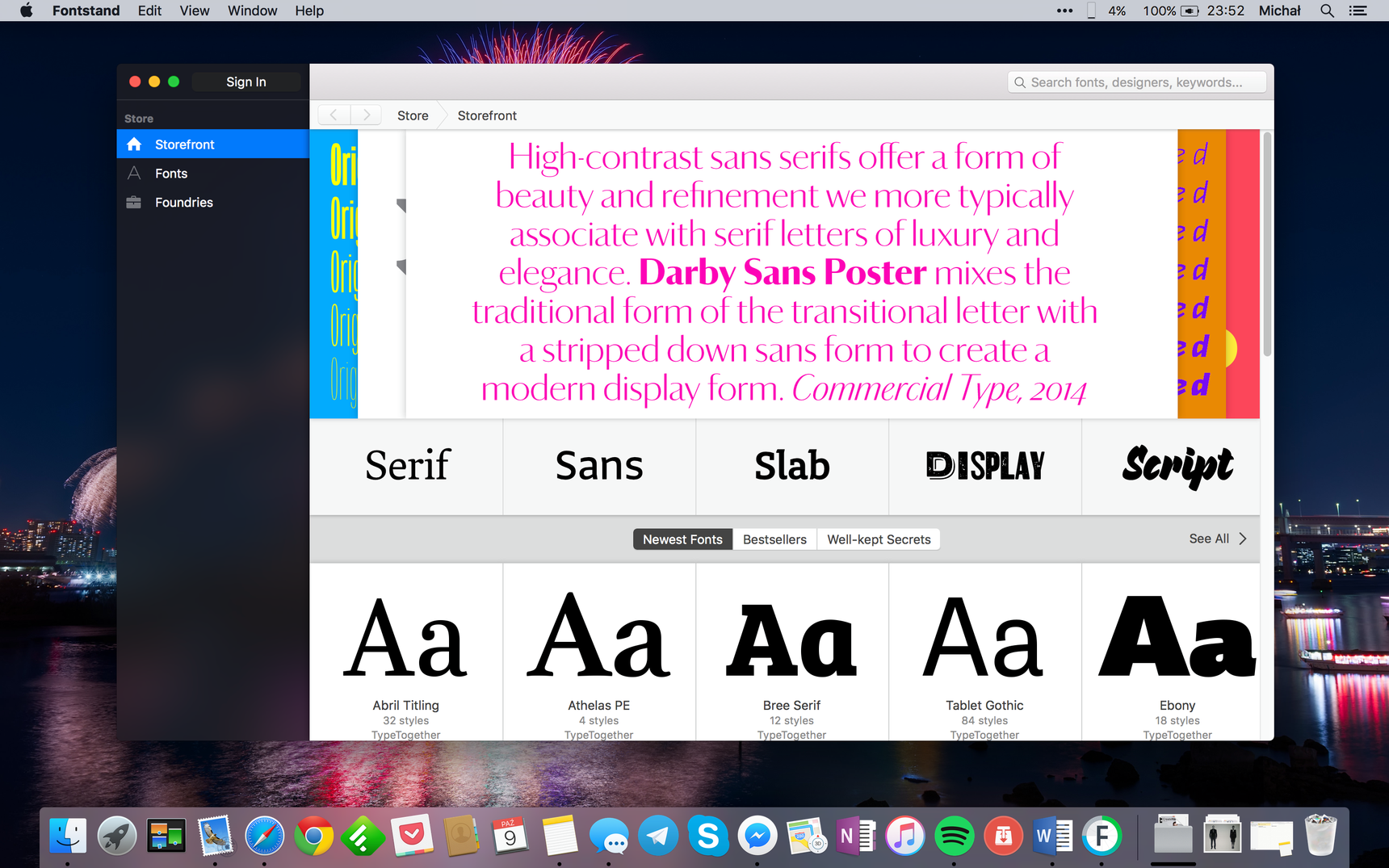The width and height of the screenshot is (1389, 868).
Task: Open the Athelas PE font card
Action: click(x=599, y=652)
